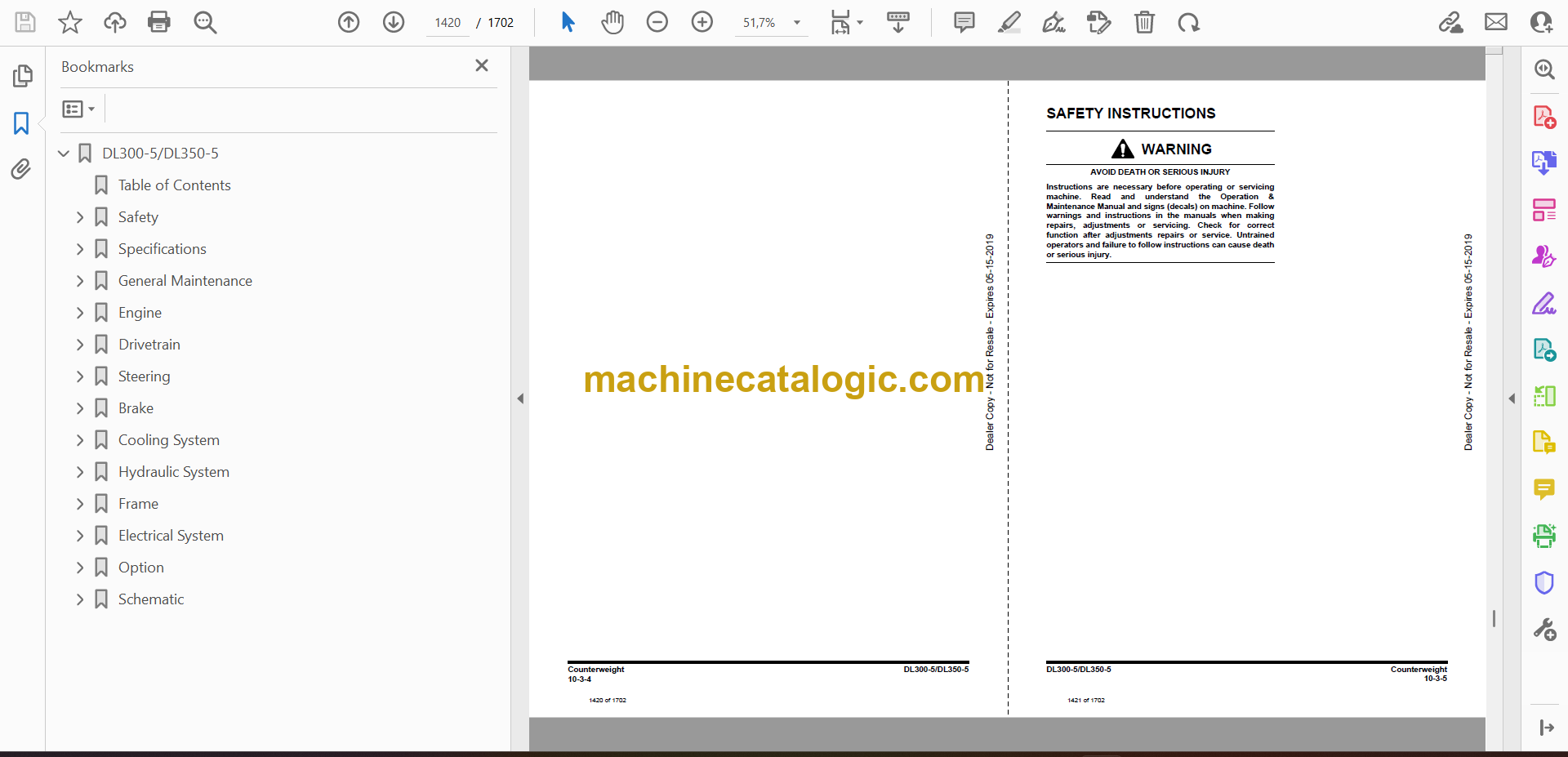Expand the Cooling System bookmark
This screenshot has width=1568, height=757.
pyautogui.click(x=80, y=440)
